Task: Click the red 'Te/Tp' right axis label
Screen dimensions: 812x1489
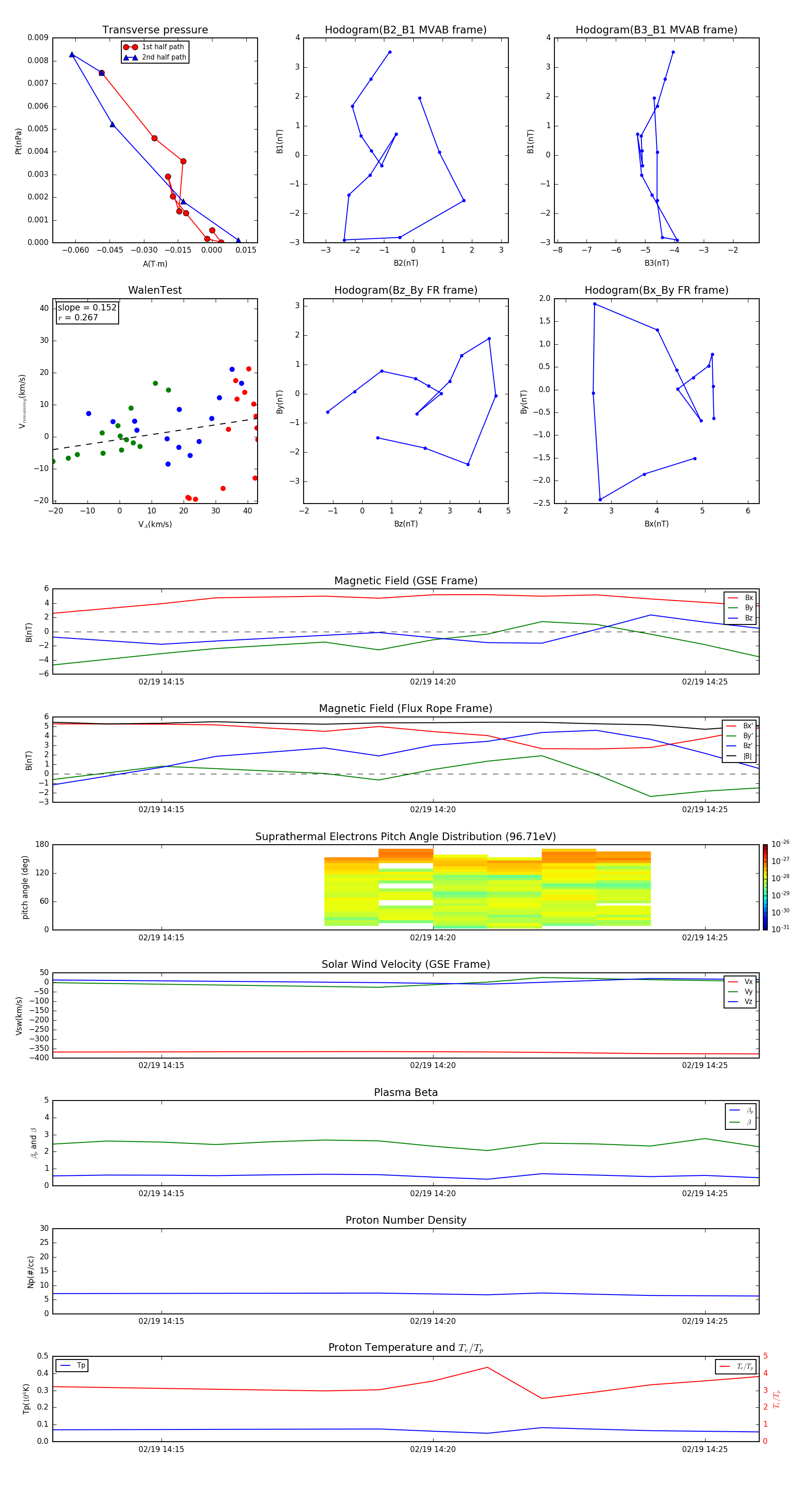Action: click(x=777, y=1399)
